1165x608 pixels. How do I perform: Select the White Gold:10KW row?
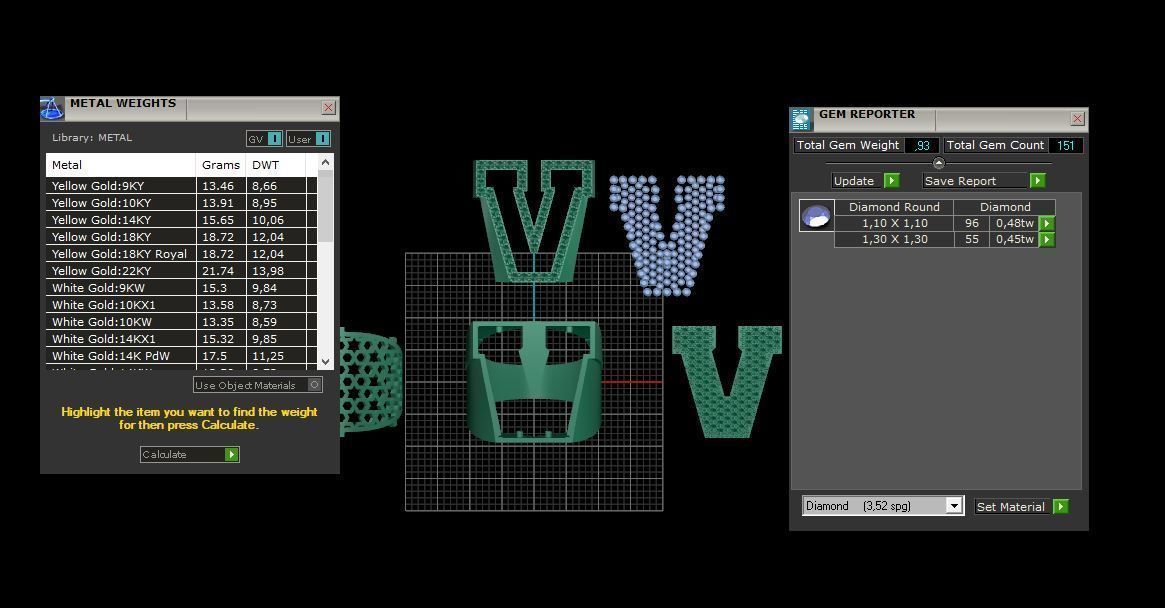coord(181,322)
